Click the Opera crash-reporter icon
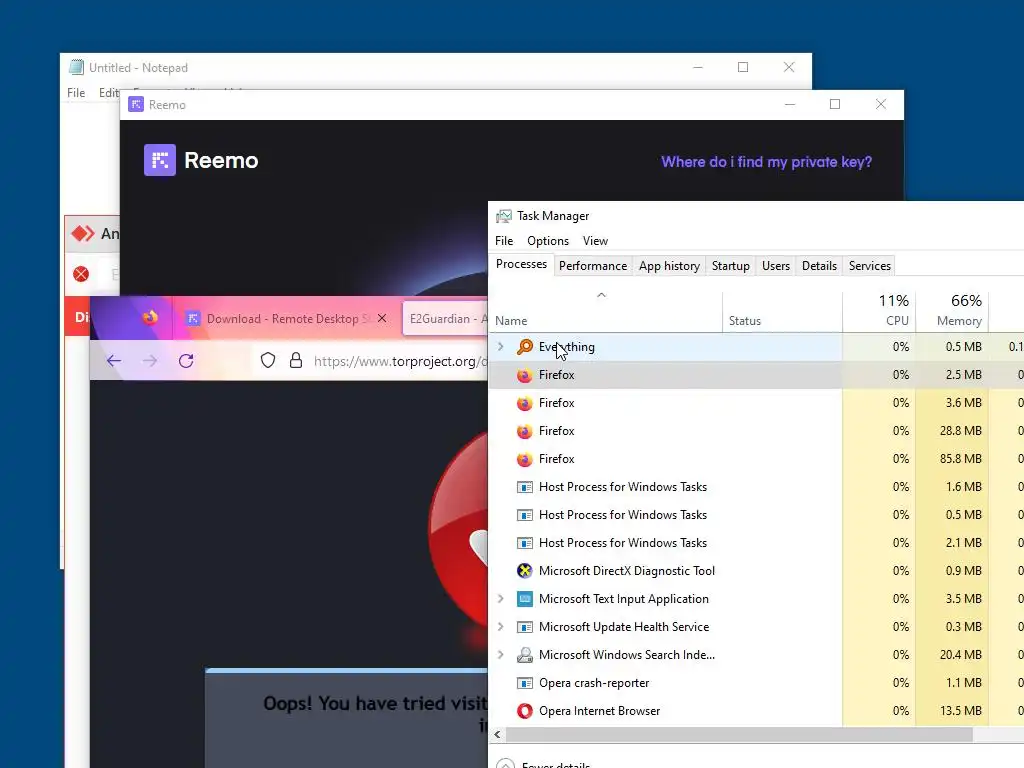The image size is (1024, 768). (x=524, y=683)
